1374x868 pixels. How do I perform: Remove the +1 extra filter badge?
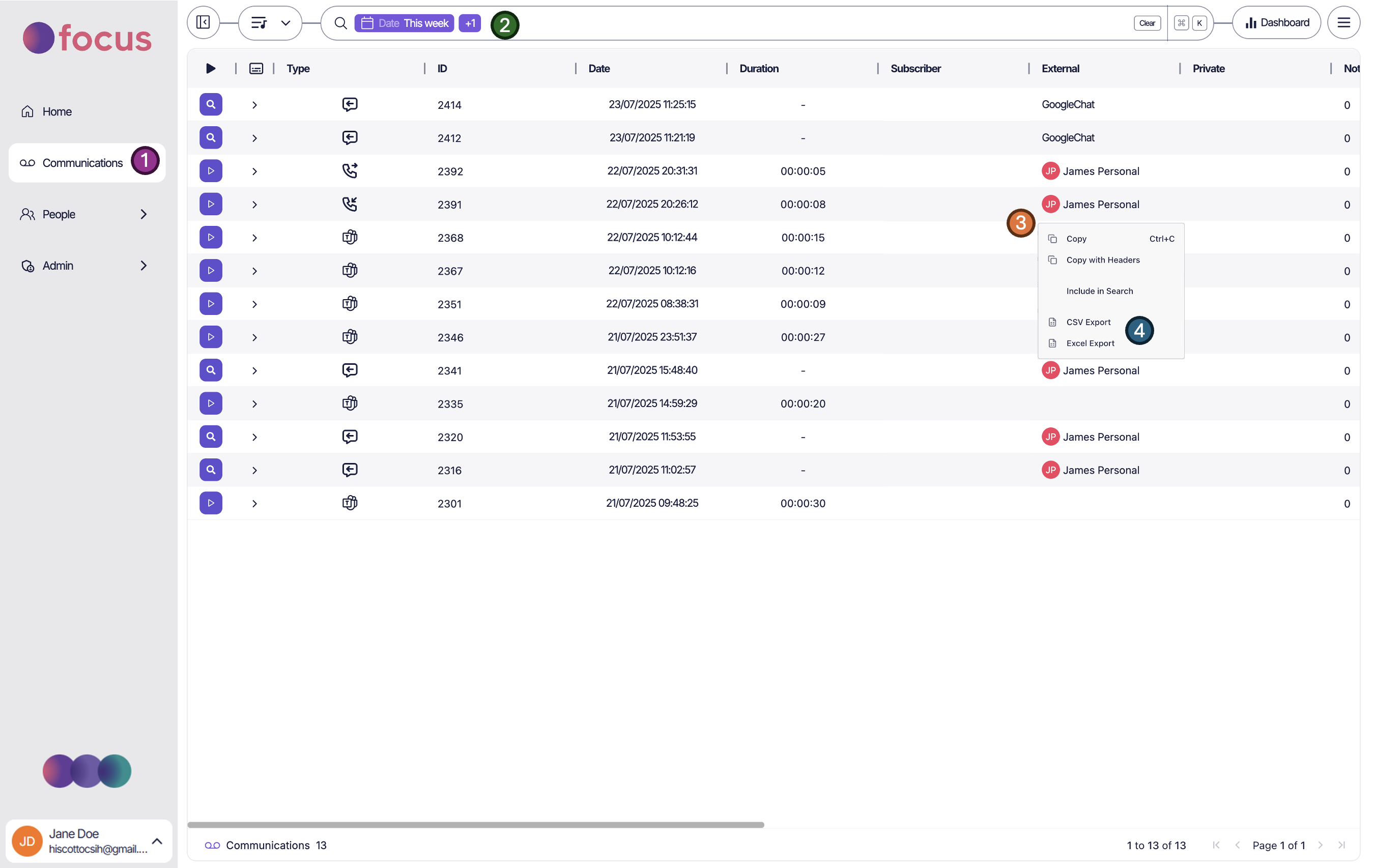[x=469, y=23]
